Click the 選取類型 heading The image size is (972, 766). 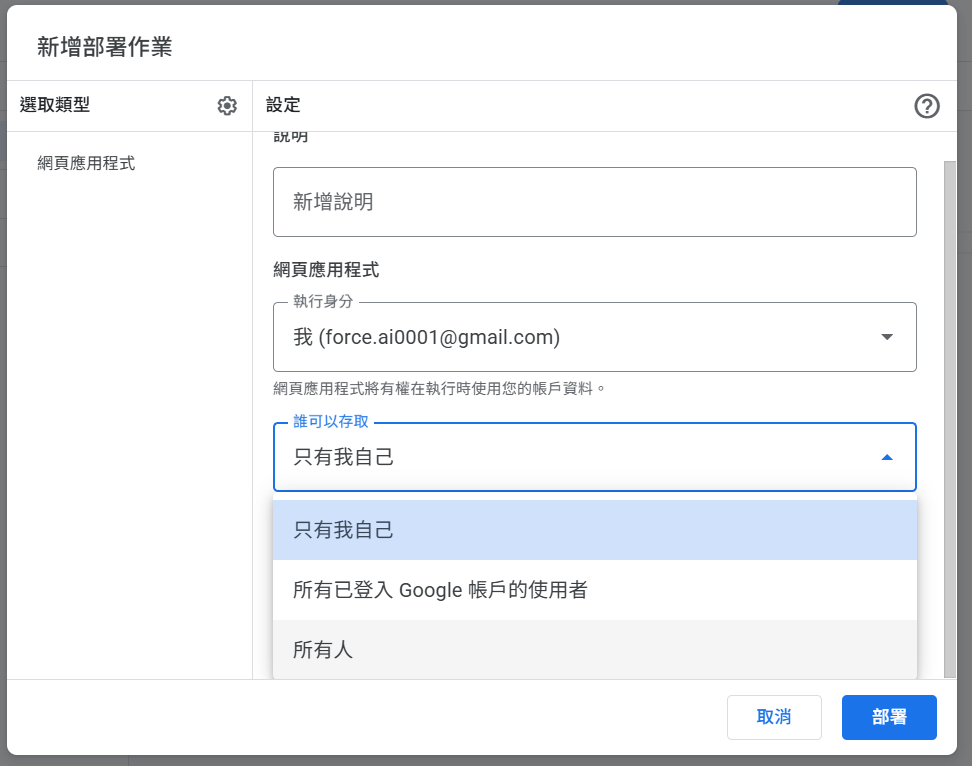pos(55,105)
